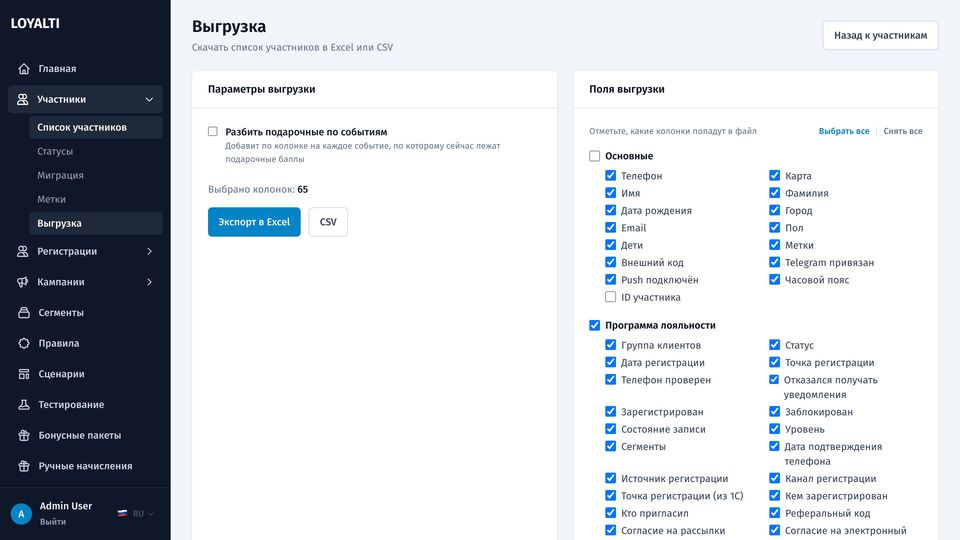Image resolution: width=960 pixels, height=540 pixels.
Task: Click the Admin User avatar
Action: click(x=21, y=514)
